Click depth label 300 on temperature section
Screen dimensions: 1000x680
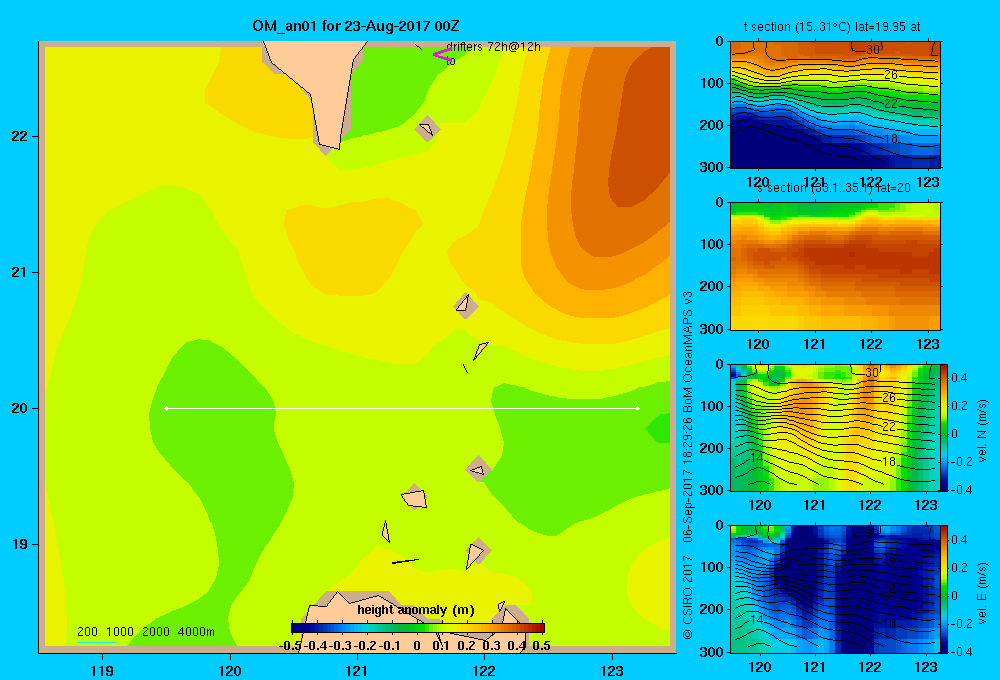click(713, 167)
